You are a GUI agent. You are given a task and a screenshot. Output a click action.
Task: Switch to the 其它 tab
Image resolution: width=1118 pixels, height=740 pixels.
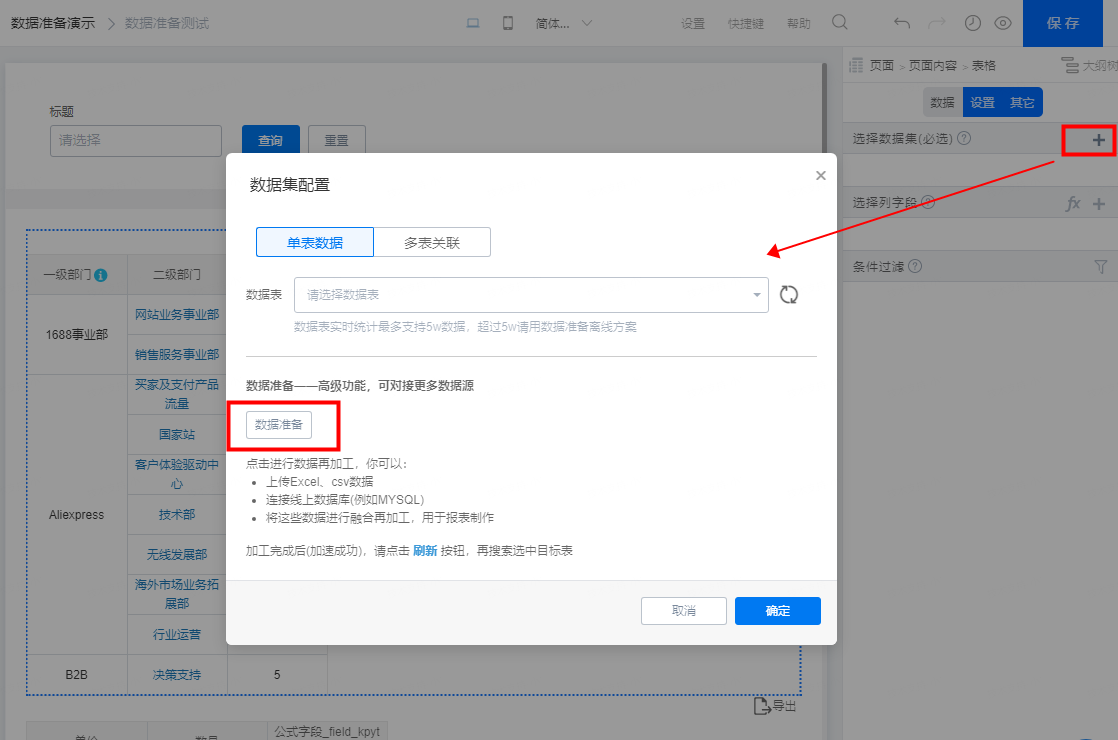[1022, 103]
